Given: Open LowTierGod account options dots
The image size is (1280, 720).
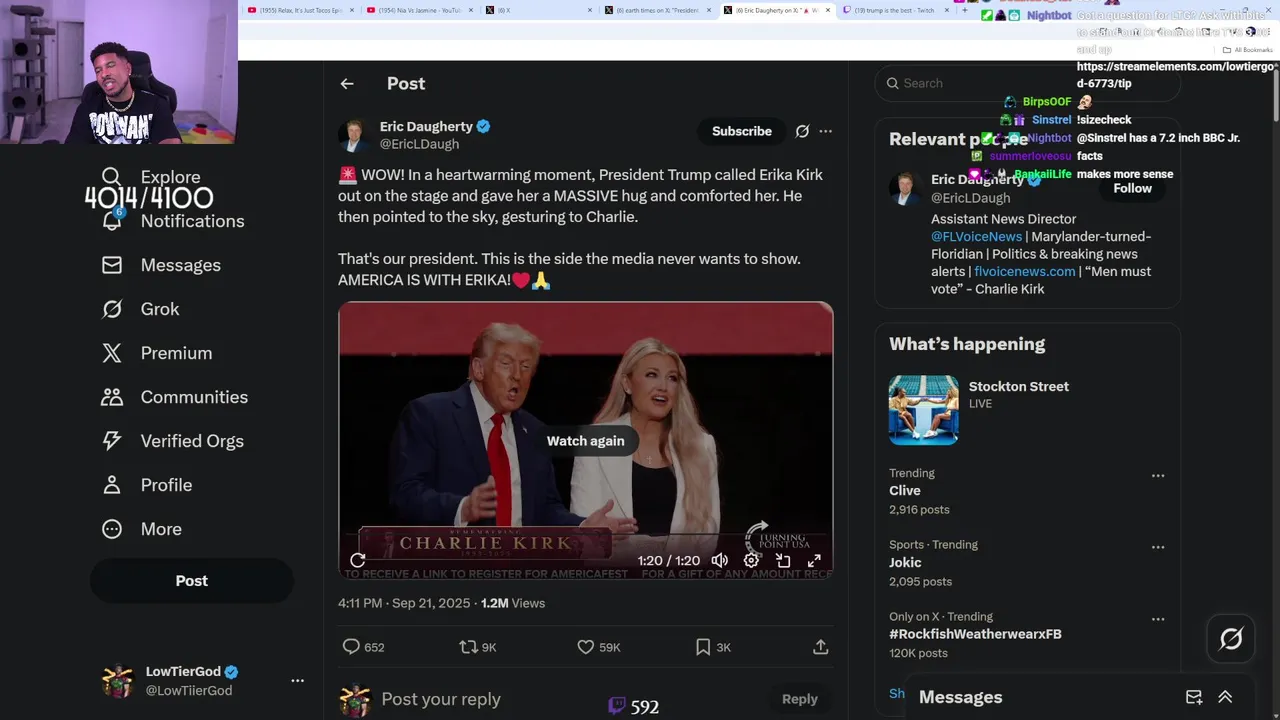Looking at the screenshot, I should coord(297,681).
